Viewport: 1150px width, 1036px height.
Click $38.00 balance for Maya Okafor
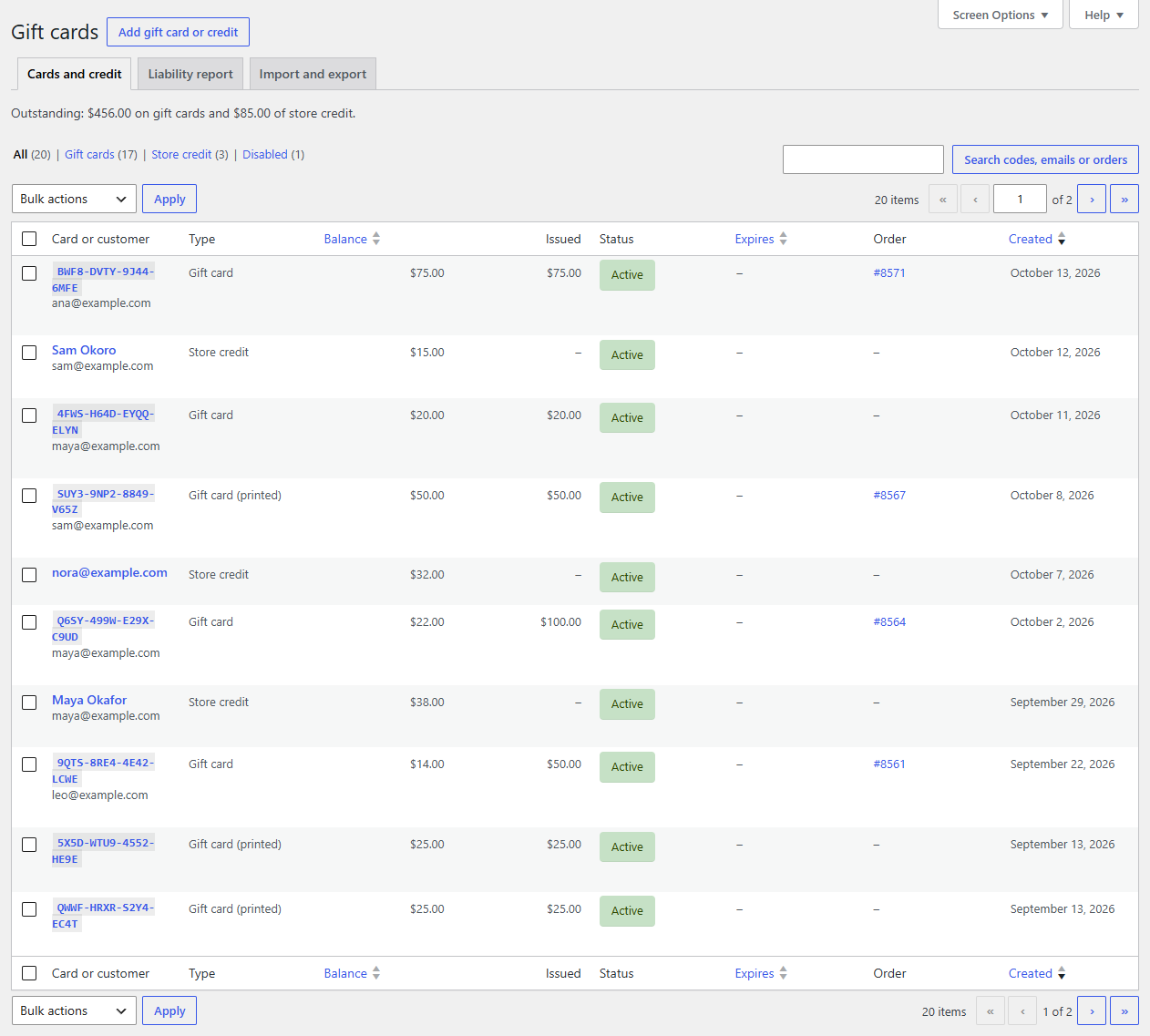[427, 702]
